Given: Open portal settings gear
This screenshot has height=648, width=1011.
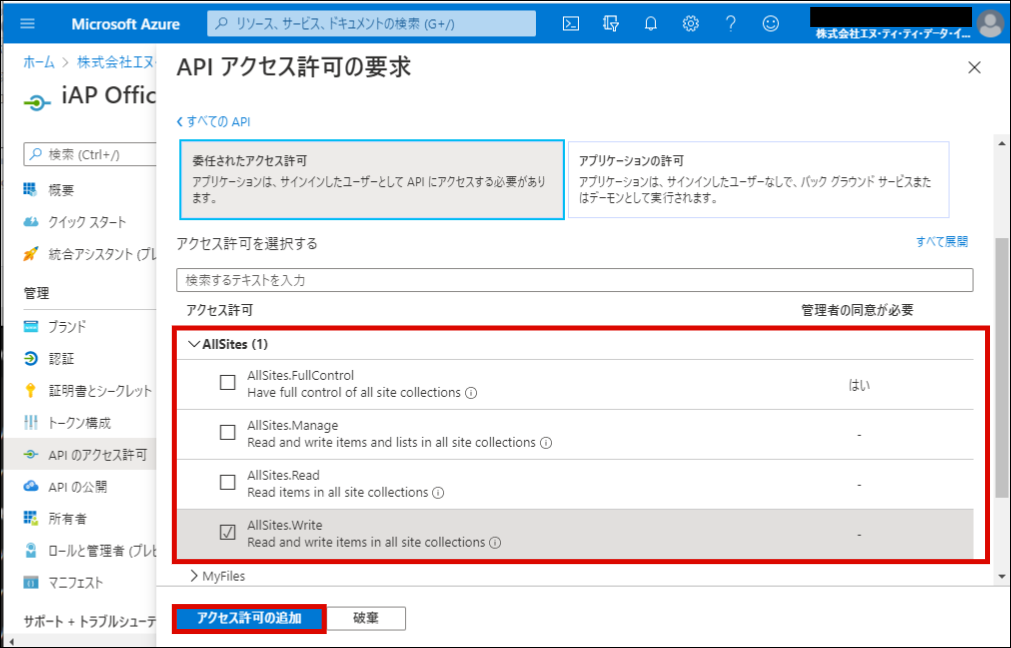Looking at the screenshot, I should [691, 24].
